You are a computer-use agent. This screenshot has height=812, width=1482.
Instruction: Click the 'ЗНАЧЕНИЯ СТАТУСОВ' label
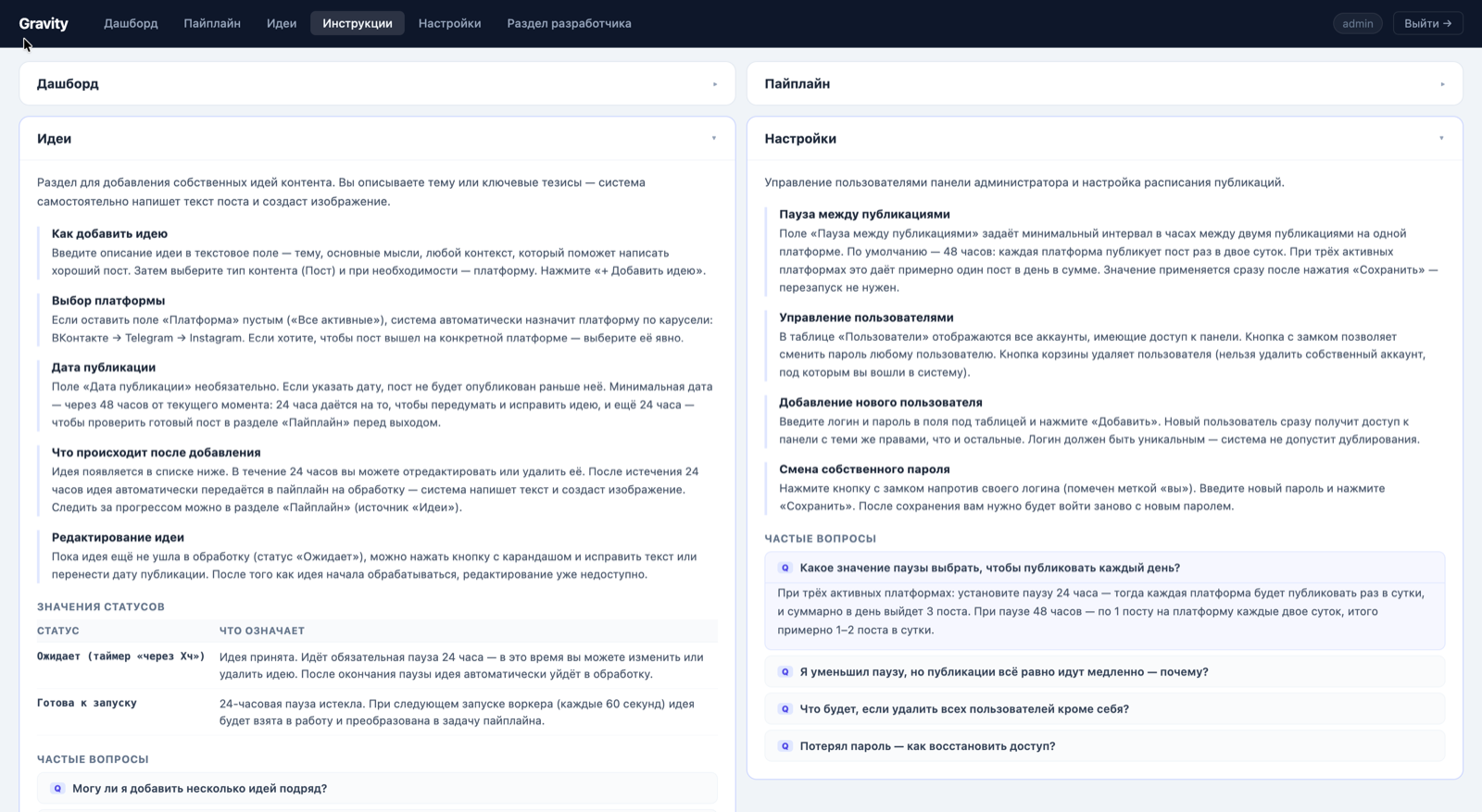(101, 607)
